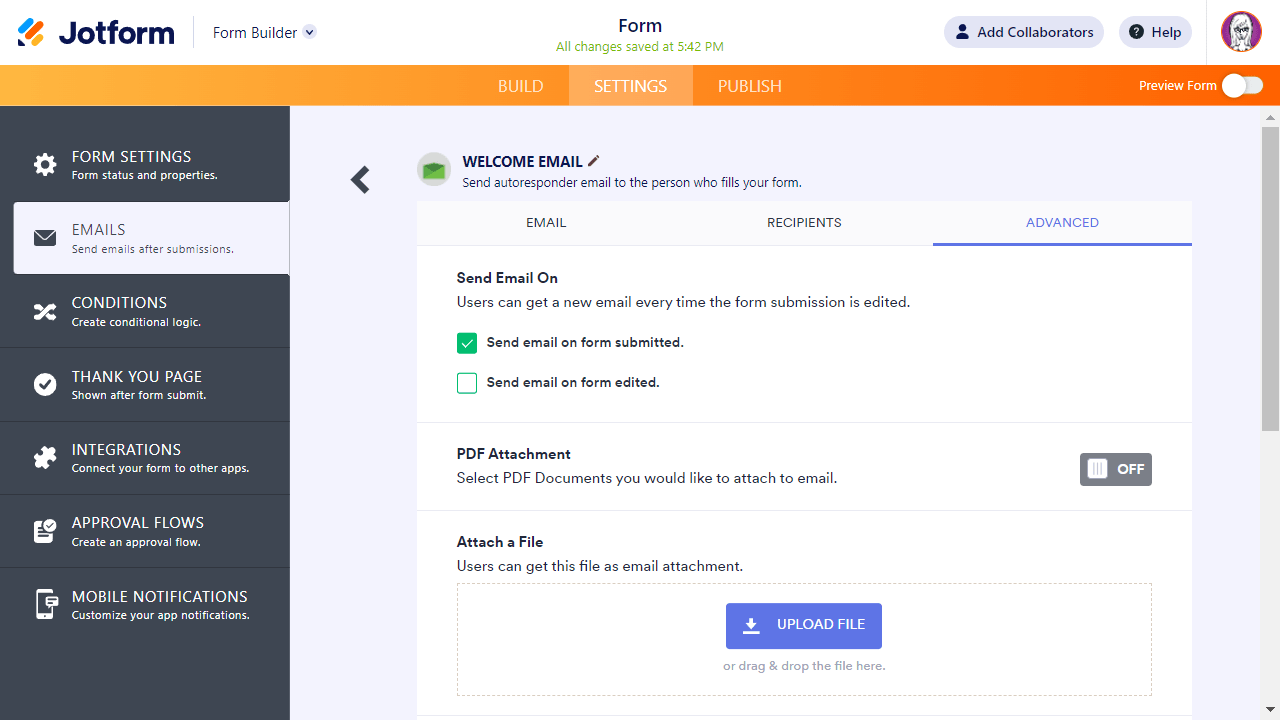This screenshot has width=1280, height=720.
Task: Click the Conditions shuffle icon
Action: 45,311
